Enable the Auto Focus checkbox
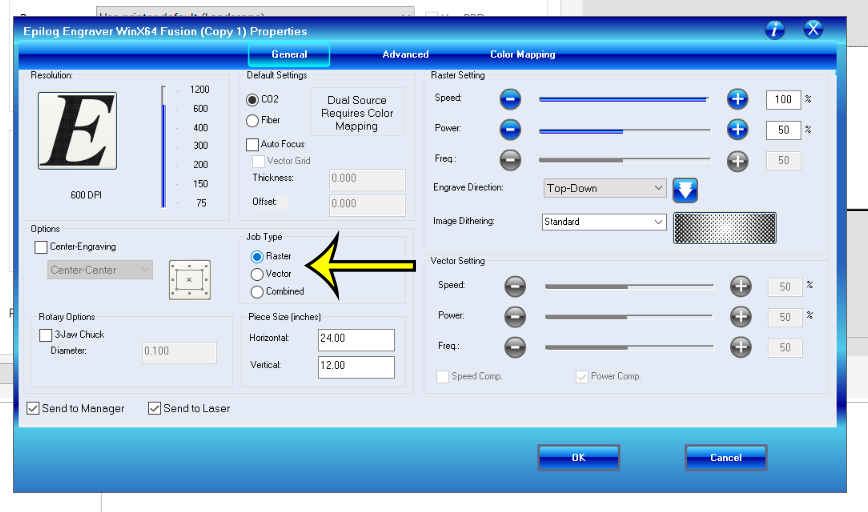The height and width of the screenshot is (512, 868). point(252,144)
